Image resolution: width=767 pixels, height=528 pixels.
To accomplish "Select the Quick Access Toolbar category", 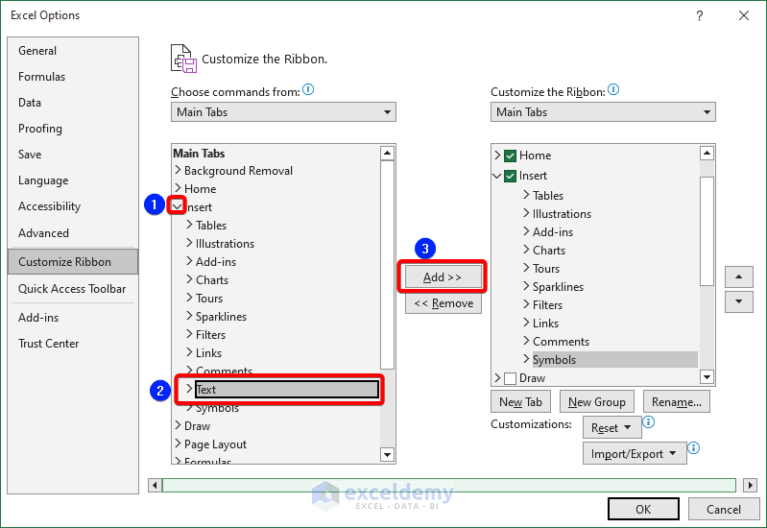I will 72,289.
